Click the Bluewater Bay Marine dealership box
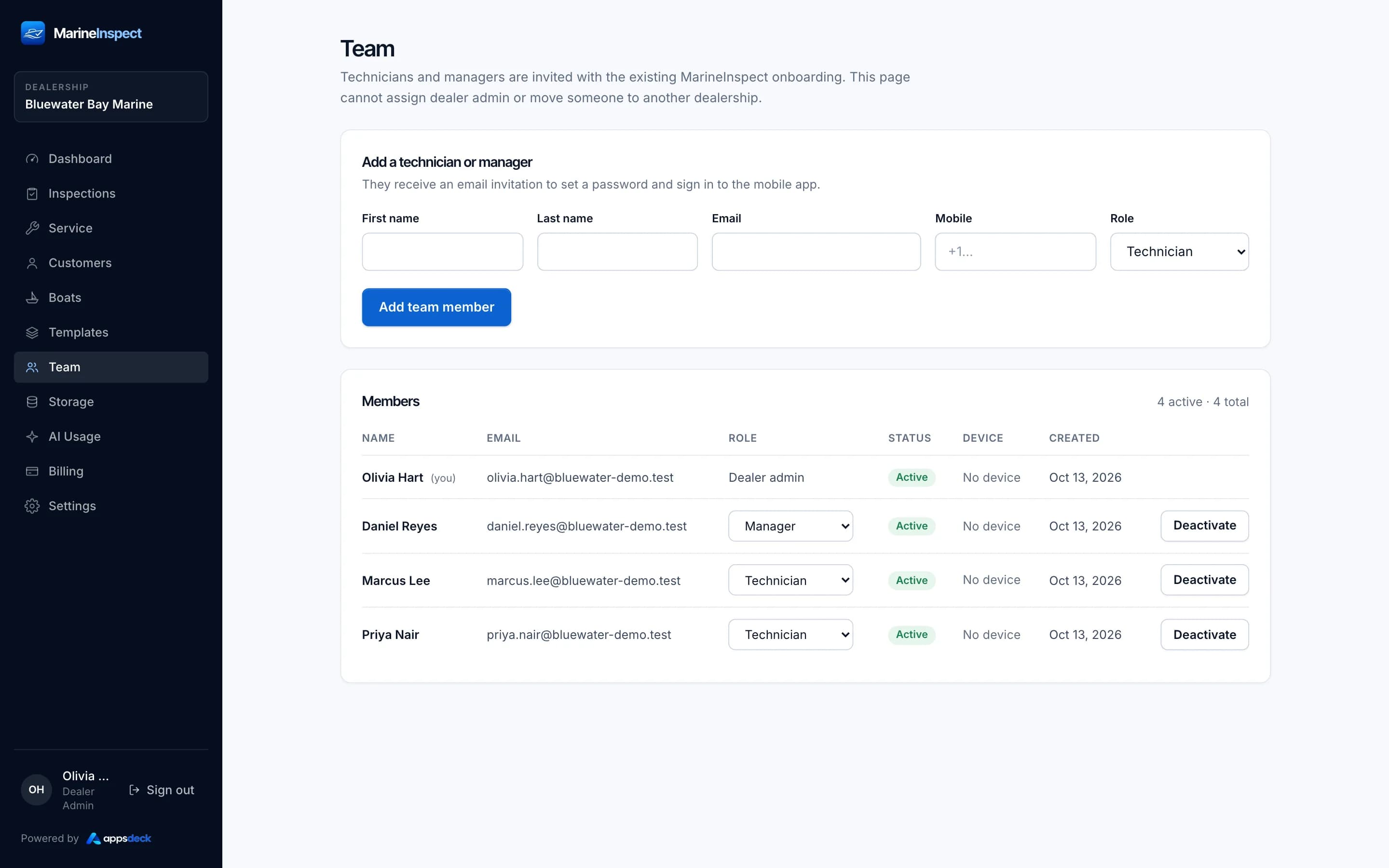 pyautogui.click(x=111, y=96)
